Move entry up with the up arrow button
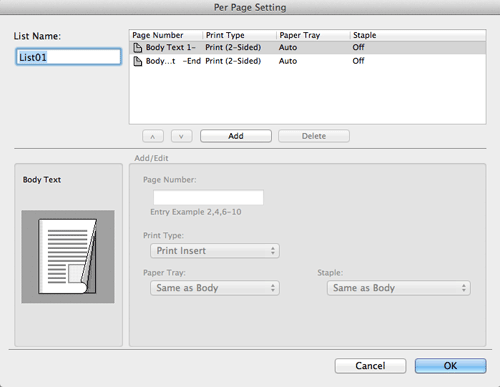The width and height of the screenshot is (500, 387). click(x=153, y=136)
